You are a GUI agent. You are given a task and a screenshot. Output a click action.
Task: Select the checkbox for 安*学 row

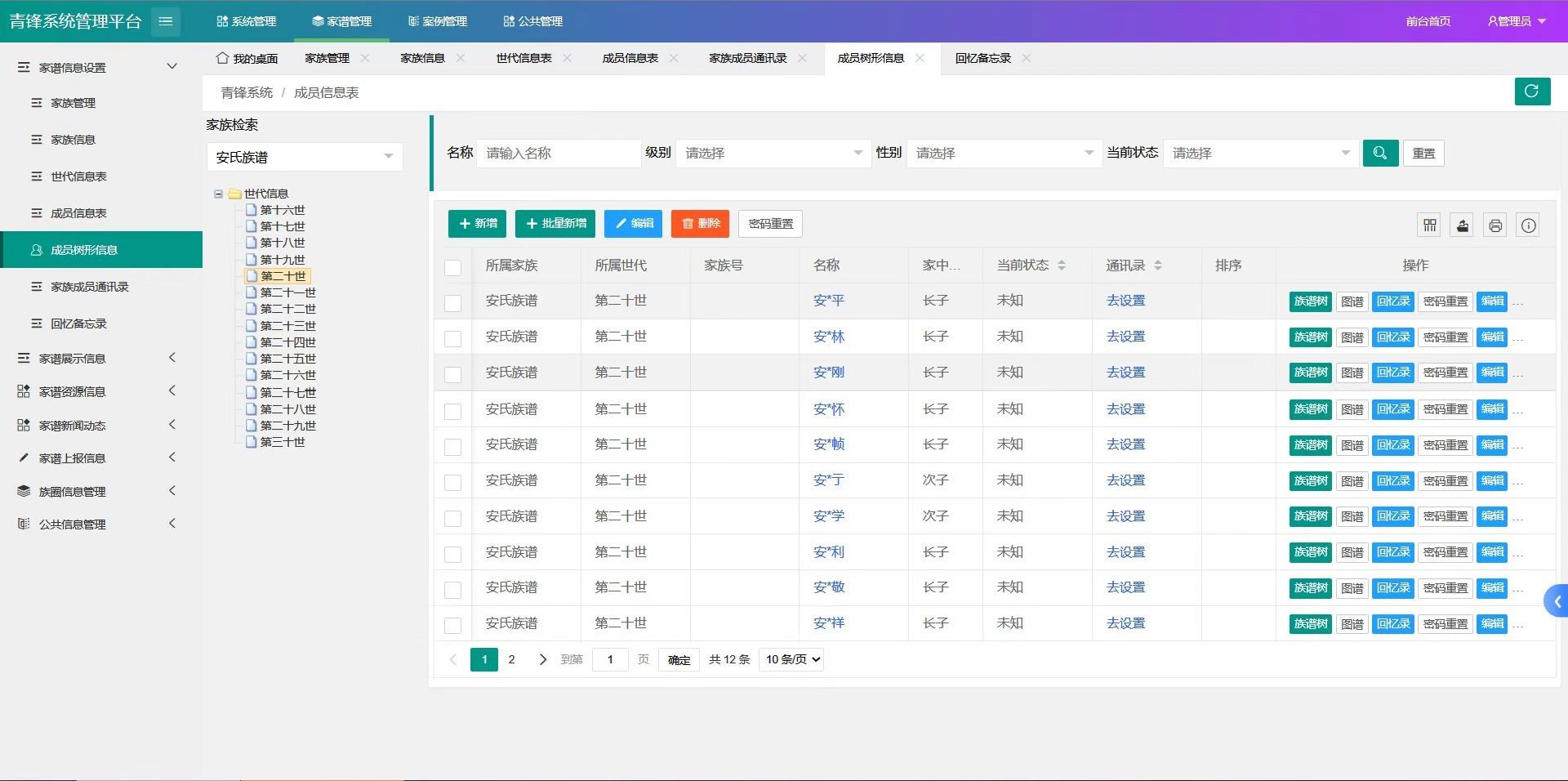tap(452, 518)
